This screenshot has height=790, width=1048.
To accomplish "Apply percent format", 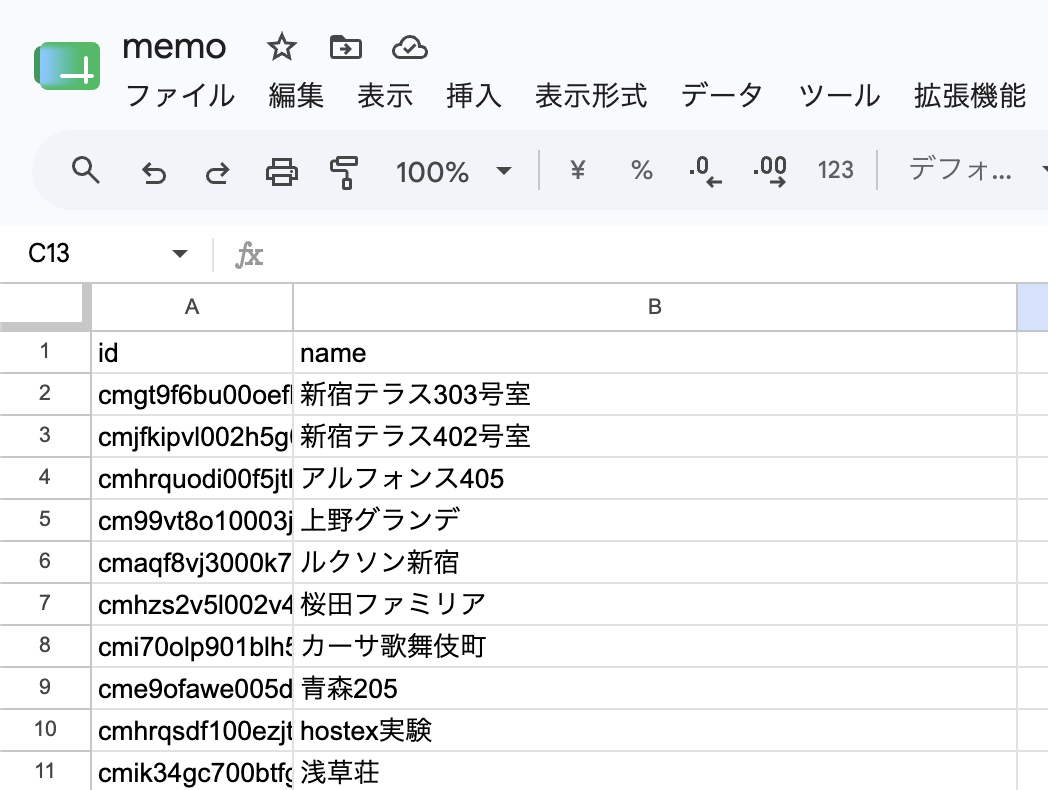I will tap(642, 170).
